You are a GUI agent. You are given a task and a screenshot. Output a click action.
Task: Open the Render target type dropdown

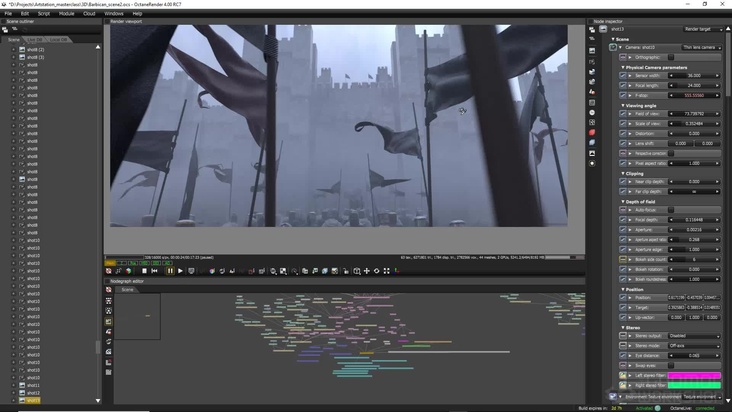pyautogui.click(x=703, y=29)
